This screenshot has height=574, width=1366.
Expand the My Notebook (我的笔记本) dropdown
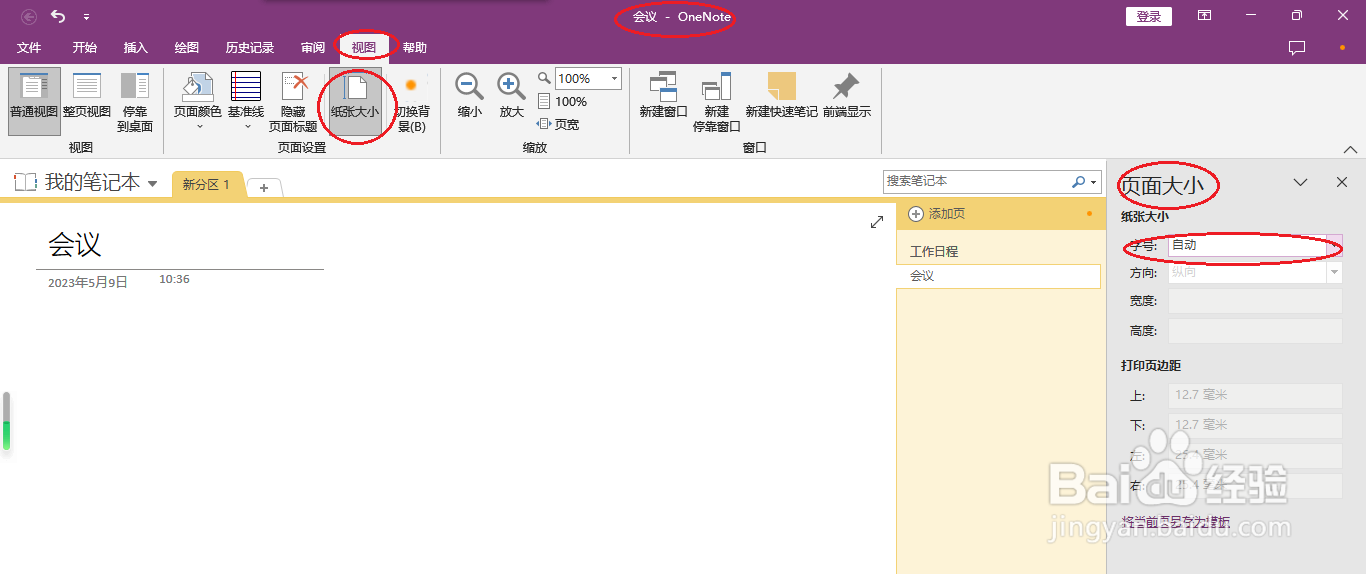click(x=152, y=183)
